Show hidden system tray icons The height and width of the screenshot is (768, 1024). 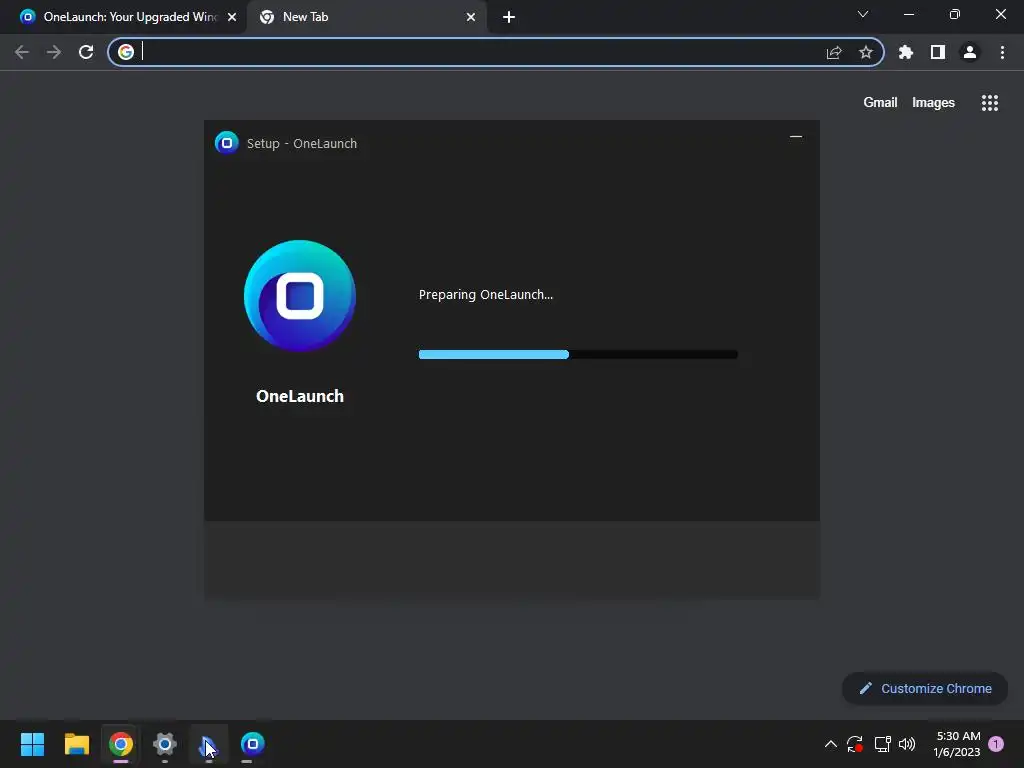(831, 744)
